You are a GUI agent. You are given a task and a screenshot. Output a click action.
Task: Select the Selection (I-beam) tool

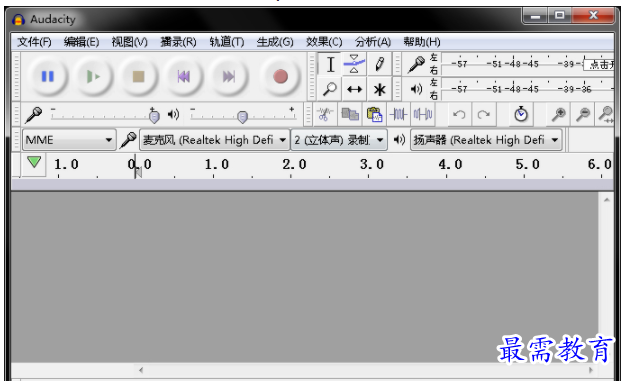[x=330, y=64]
